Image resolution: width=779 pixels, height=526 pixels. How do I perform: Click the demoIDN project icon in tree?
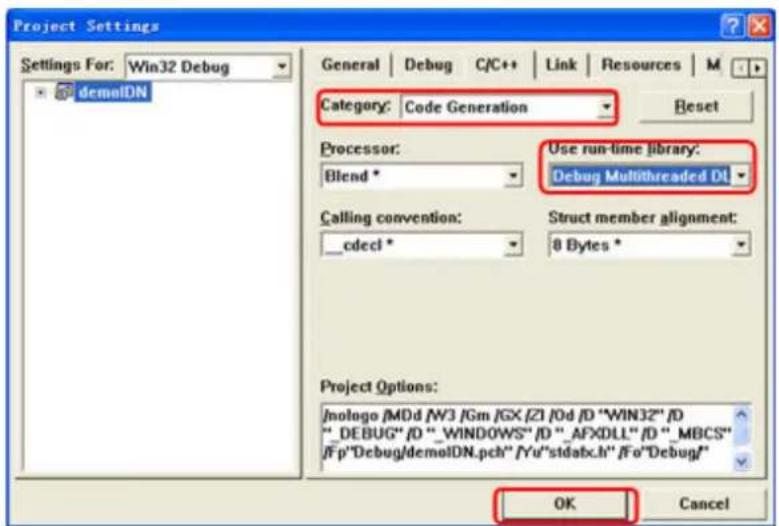64,91
